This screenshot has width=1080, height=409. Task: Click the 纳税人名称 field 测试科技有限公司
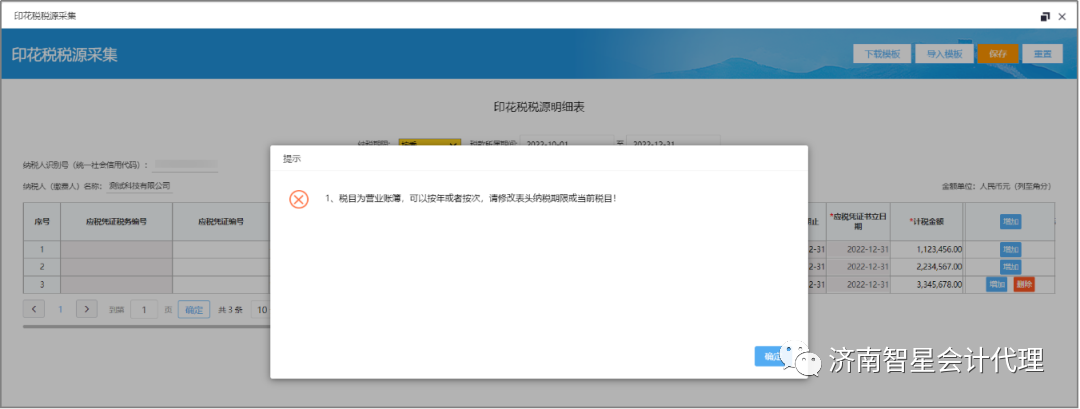pyautogui.click(x=140, y=186)
